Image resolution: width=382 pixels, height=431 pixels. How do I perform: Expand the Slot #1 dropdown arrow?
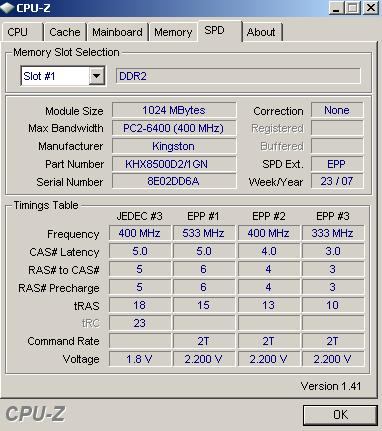96,76
